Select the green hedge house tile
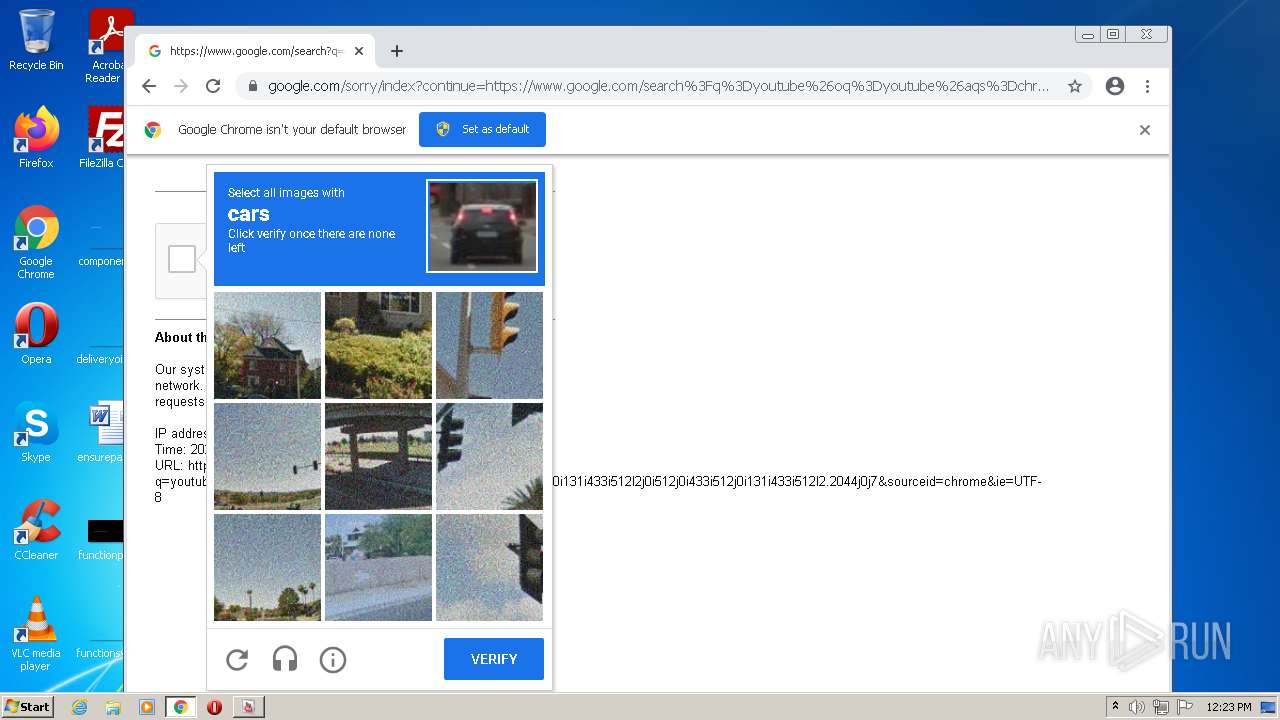Viewport: 1280px width, 720px height. [x=378, y=345]
